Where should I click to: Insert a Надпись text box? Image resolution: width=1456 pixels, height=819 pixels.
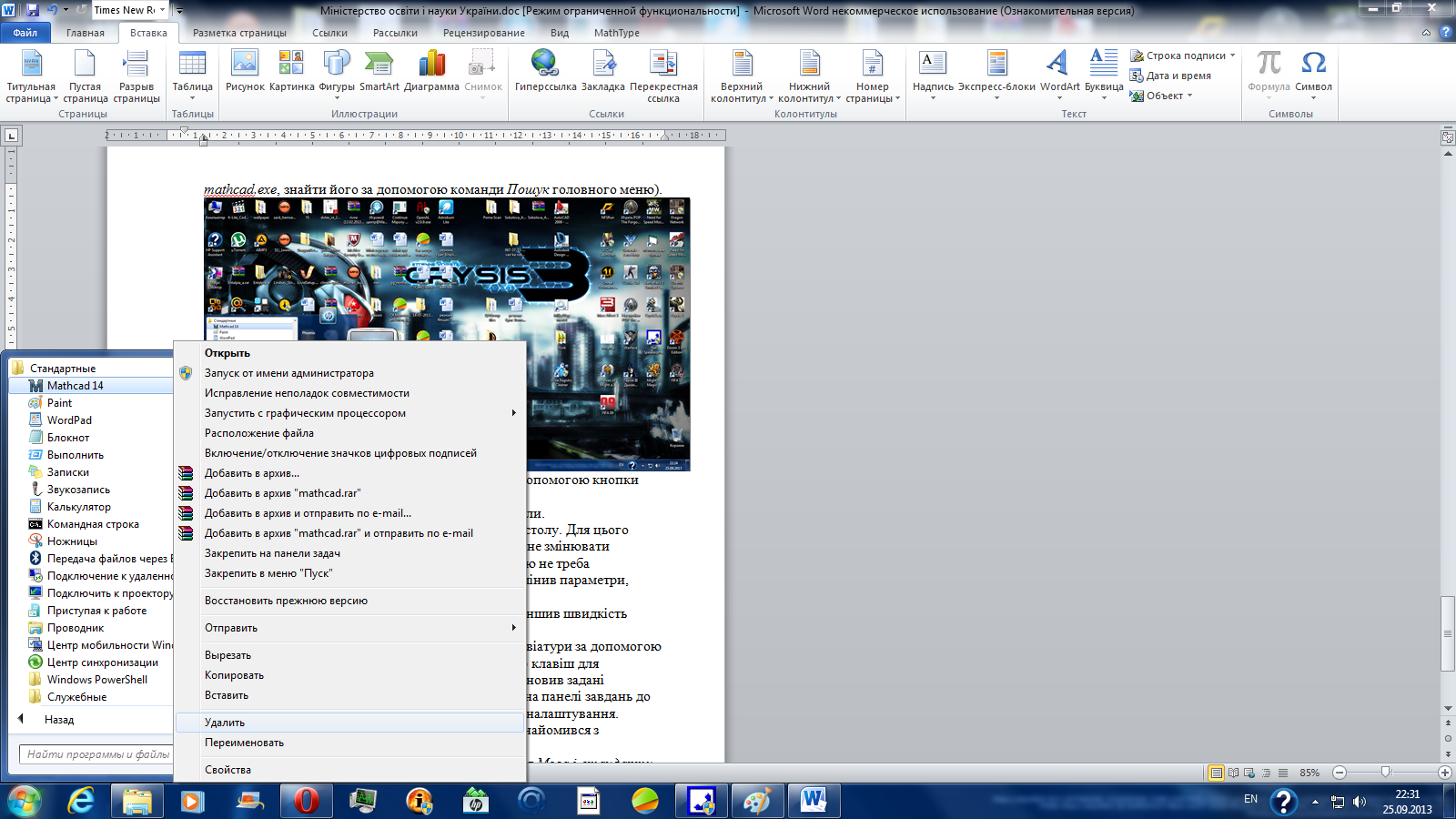(x=933, y=73)
